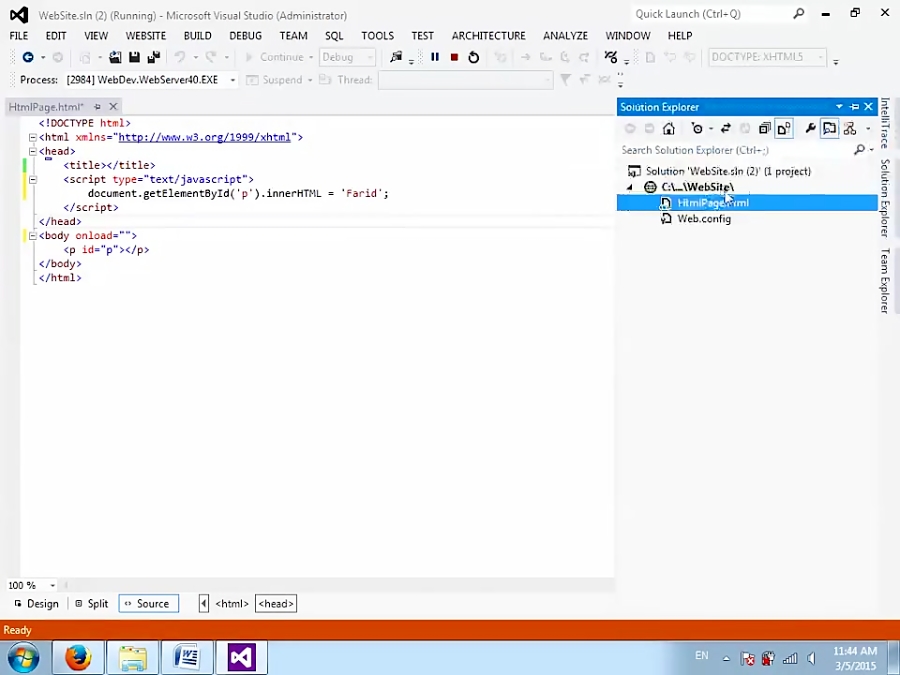Open Microsoft Word from the taskbar
This screenshot has width=900, height=675.
(187, 657)
